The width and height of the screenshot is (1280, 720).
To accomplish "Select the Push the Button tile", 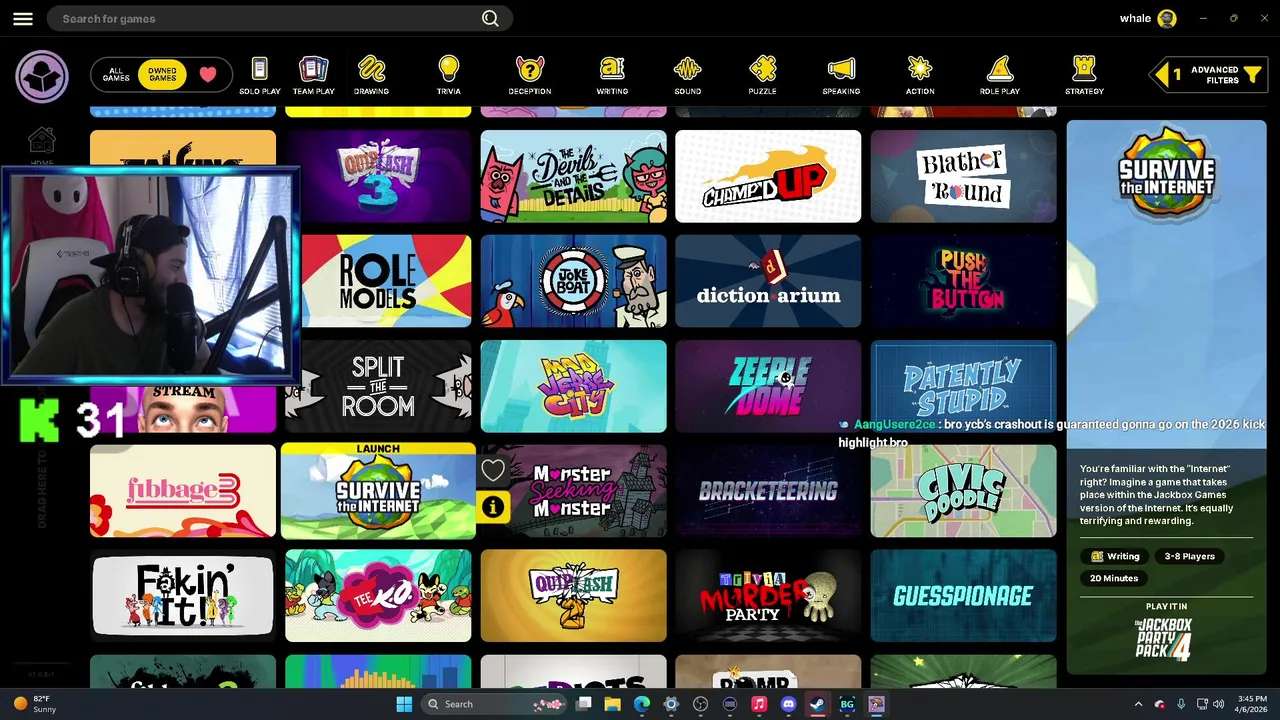I will pyautogui.click(x=963, y=281).
